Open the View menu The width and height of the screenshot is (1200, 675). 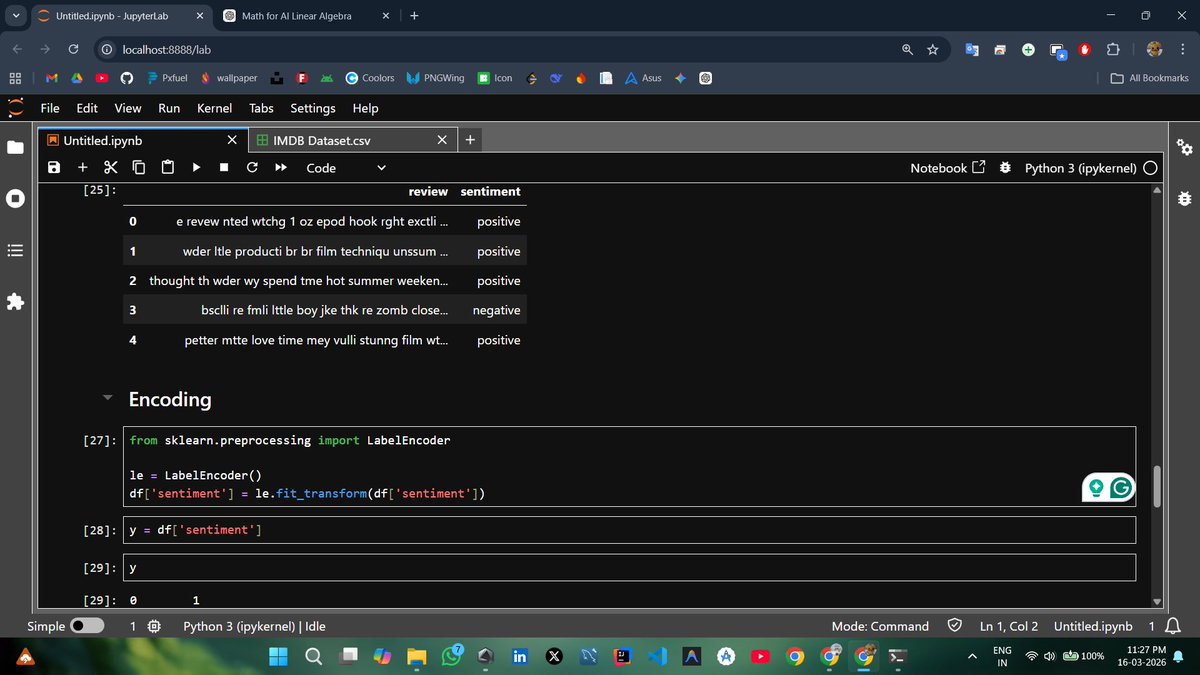click(128, 108)
